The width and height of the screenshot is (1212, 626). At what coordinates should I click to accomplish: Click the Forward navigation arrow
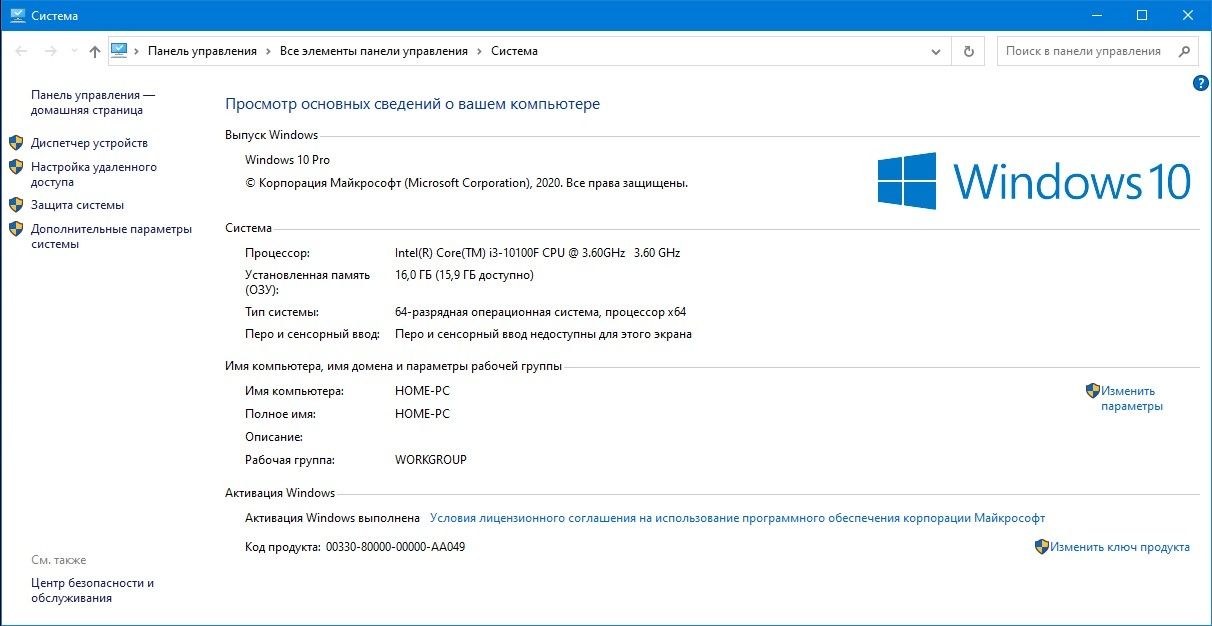click(50, 51)
